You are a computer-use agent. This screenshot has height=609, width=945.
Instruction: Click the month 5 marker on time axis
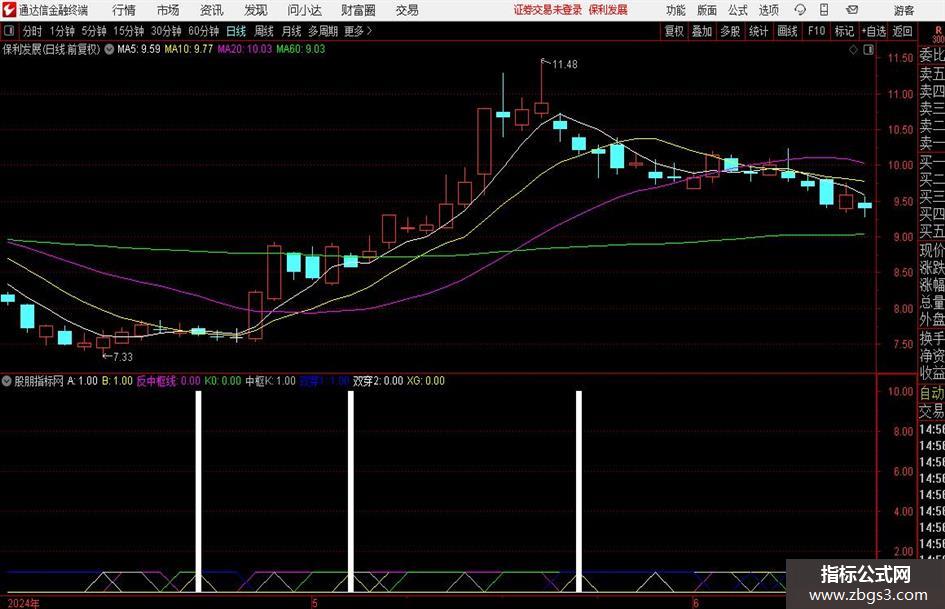pyautogui.click(x=314, y=603)
